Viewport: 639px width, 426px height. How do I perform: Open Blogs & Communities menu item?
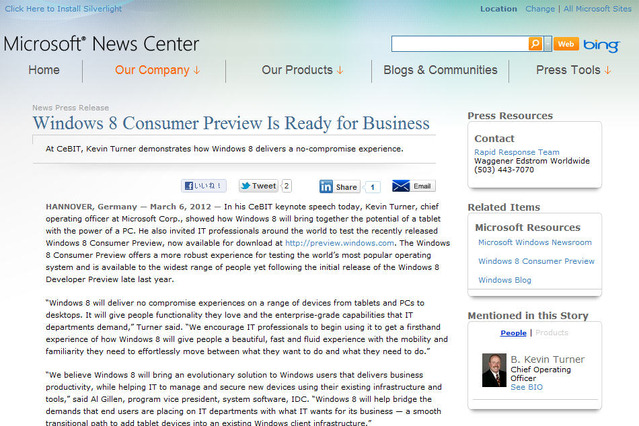440,70
